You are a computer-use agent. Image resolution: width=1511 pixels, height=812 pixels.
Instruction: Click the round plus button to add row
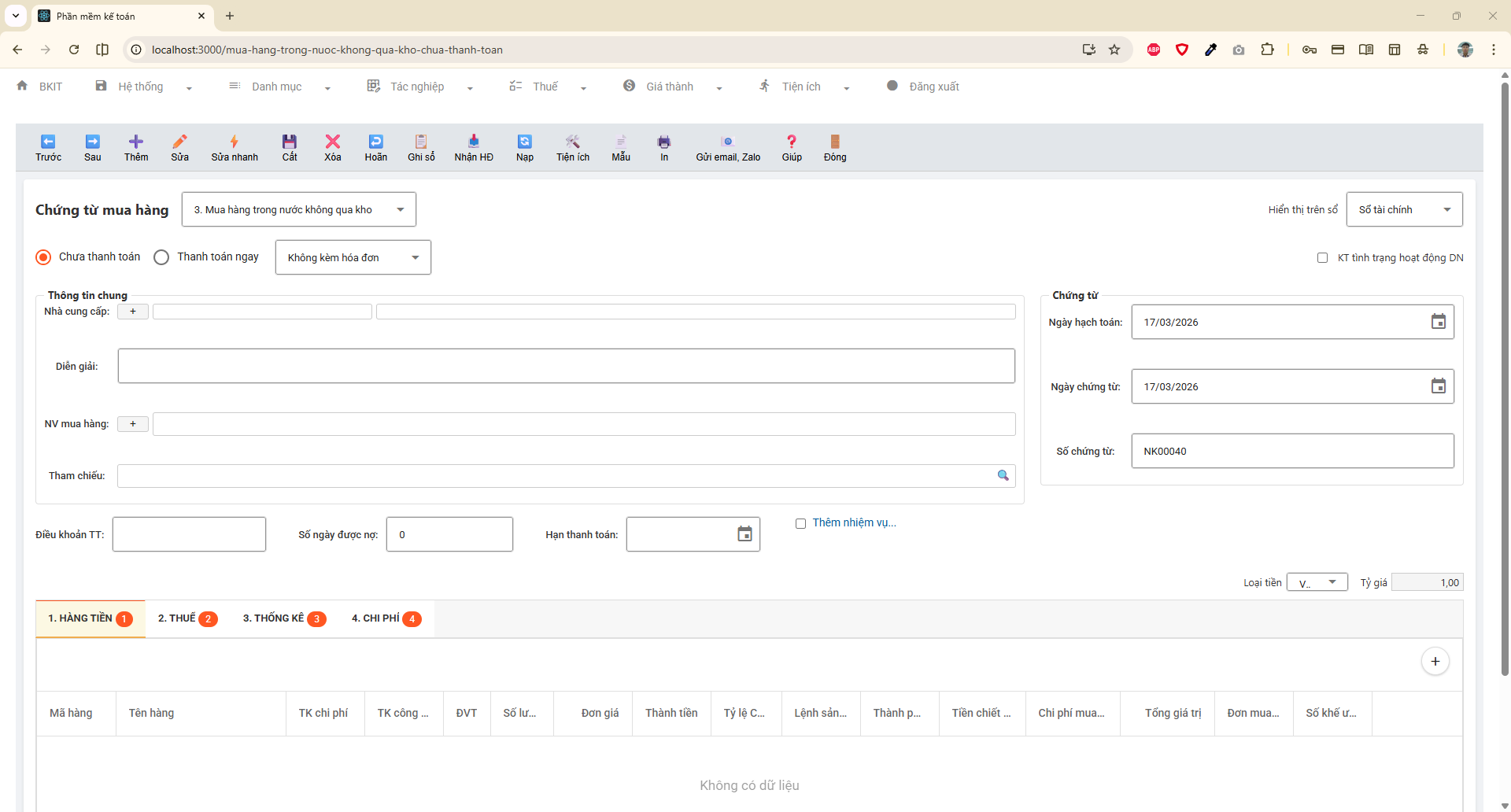[x=1435, y=662]
